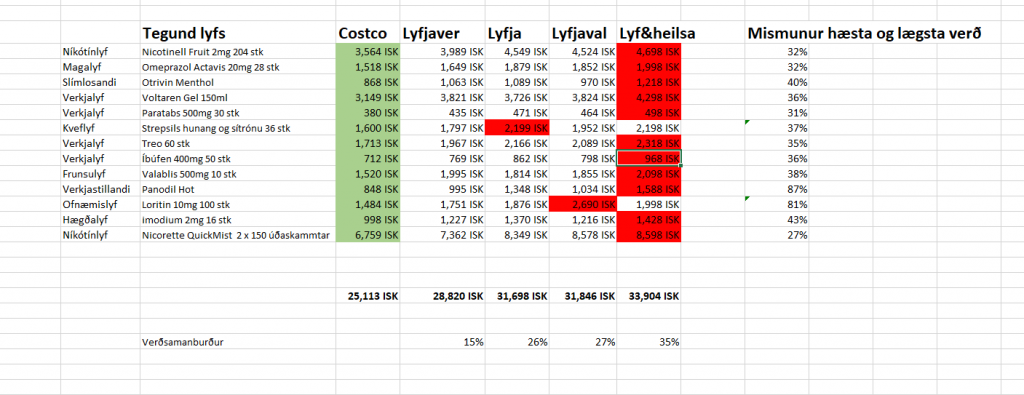This screenshot has width=1024, height=395.
Task: Select the 25,113 ISK Costco total
Action: point(368,296)
